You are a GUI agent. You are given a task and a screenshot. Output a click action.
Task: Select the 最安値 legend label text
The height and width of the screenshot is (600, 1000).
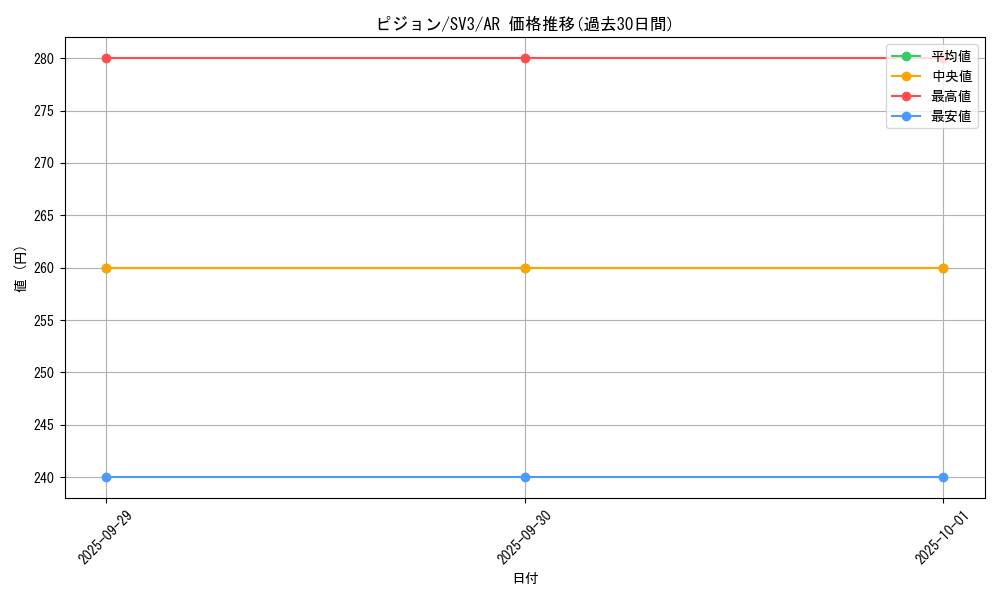tap(951, 116)
